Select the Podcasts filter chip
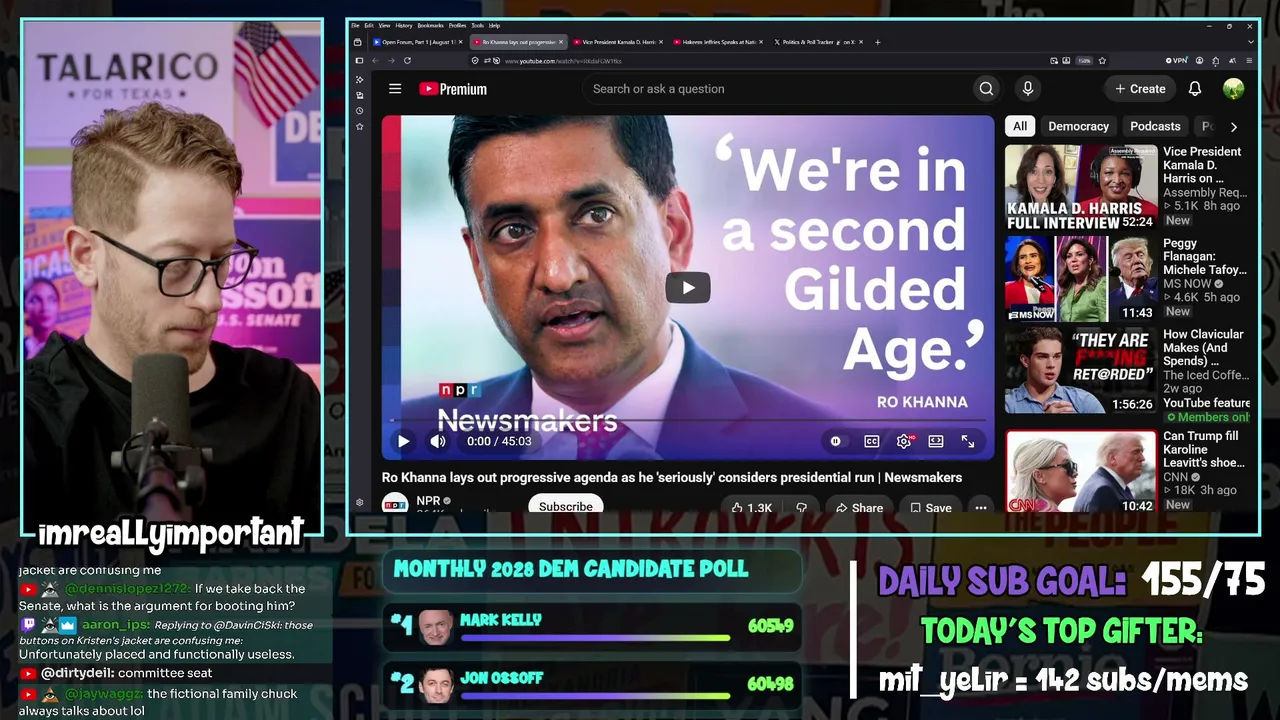The image size is (1280, 720). 1155,126
